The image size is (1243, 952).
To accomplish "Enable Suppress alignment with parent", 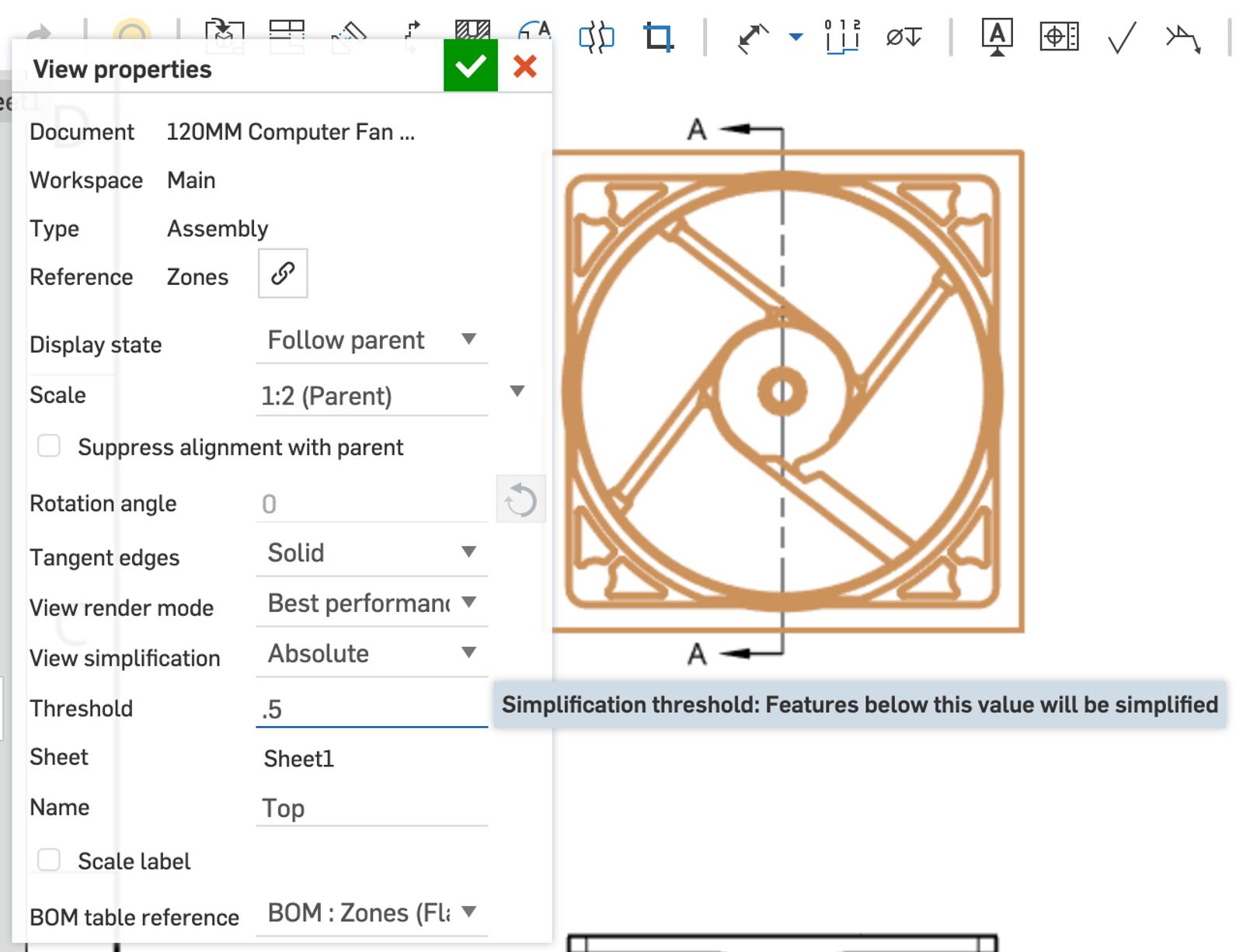I will pyautogui.click(x=49, y=446).
